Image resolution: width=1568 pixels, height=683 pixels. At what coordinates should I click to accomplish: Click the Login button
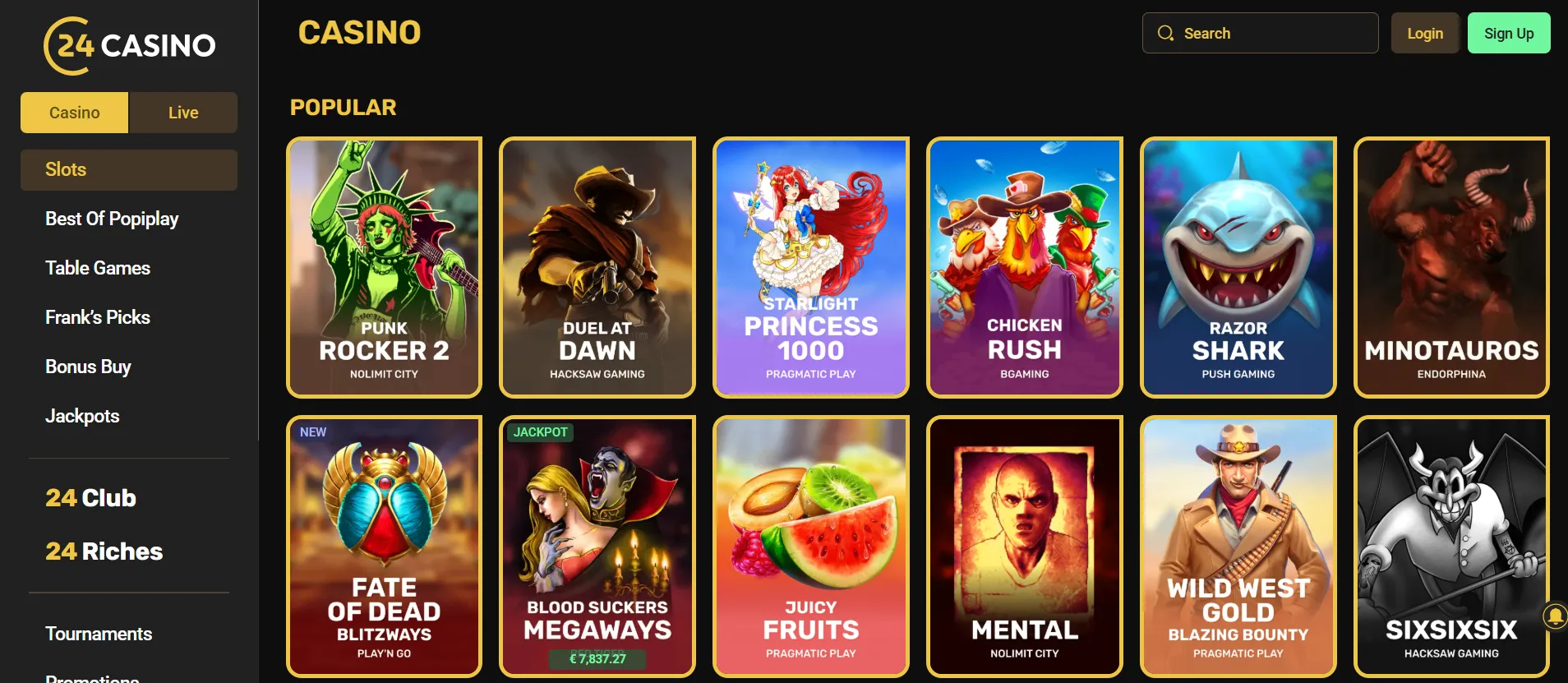pos(1424,34)
